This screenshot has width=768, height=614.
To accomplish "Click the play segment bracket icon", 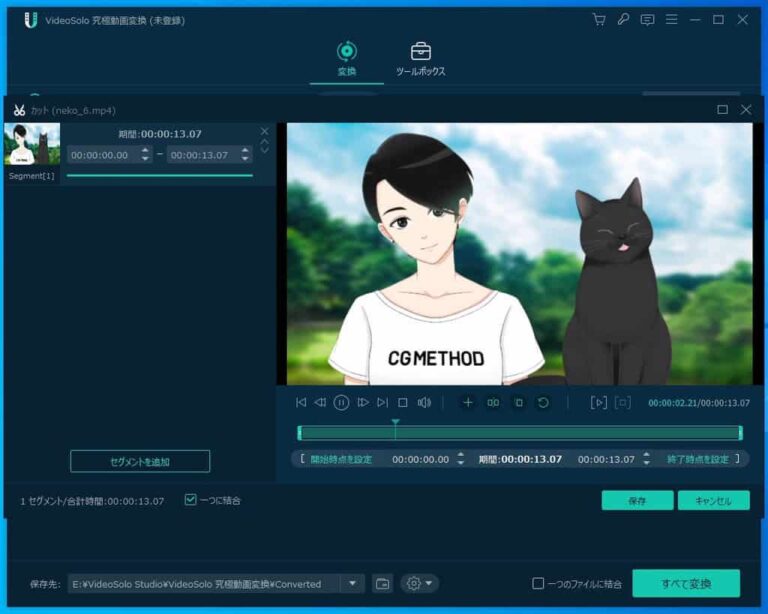I will click(598, 403).
